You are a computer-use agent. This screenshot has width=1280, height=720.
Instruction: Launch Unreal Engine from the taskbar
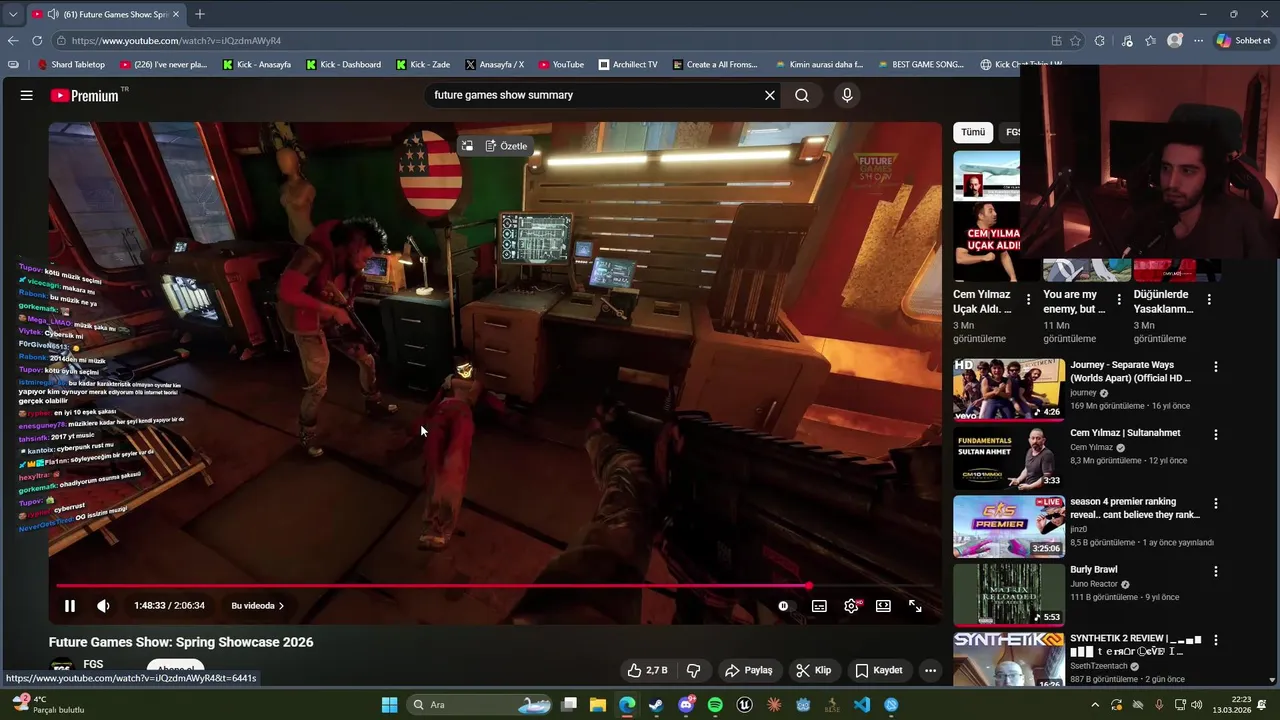pyautogui.click(x=744, y=705)
